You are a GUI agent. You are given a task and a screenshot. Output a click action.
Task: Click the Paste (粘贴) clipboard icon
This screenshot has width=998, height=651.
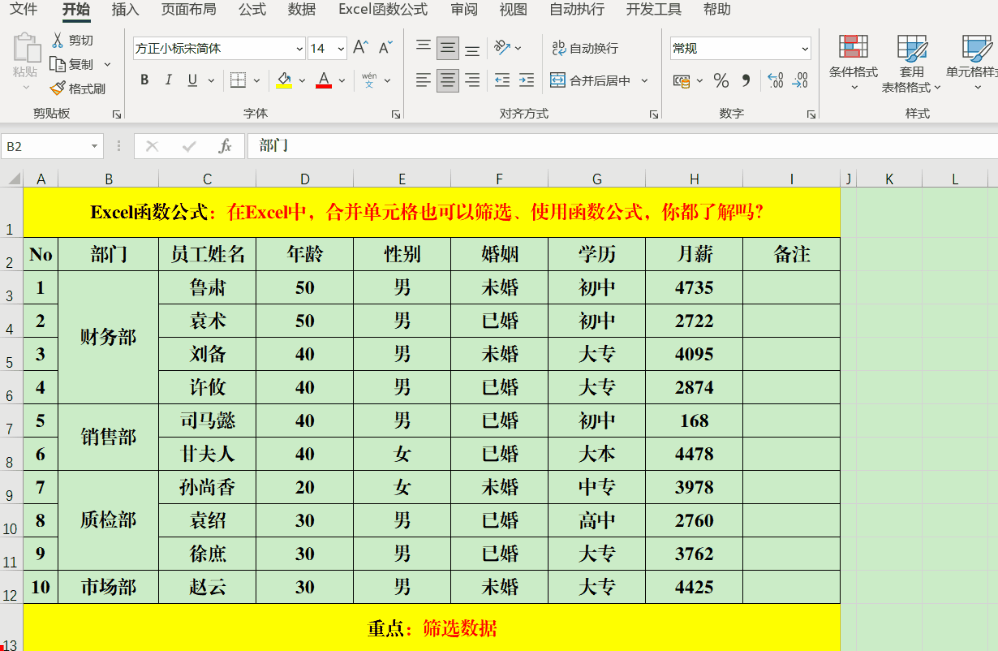26,48
